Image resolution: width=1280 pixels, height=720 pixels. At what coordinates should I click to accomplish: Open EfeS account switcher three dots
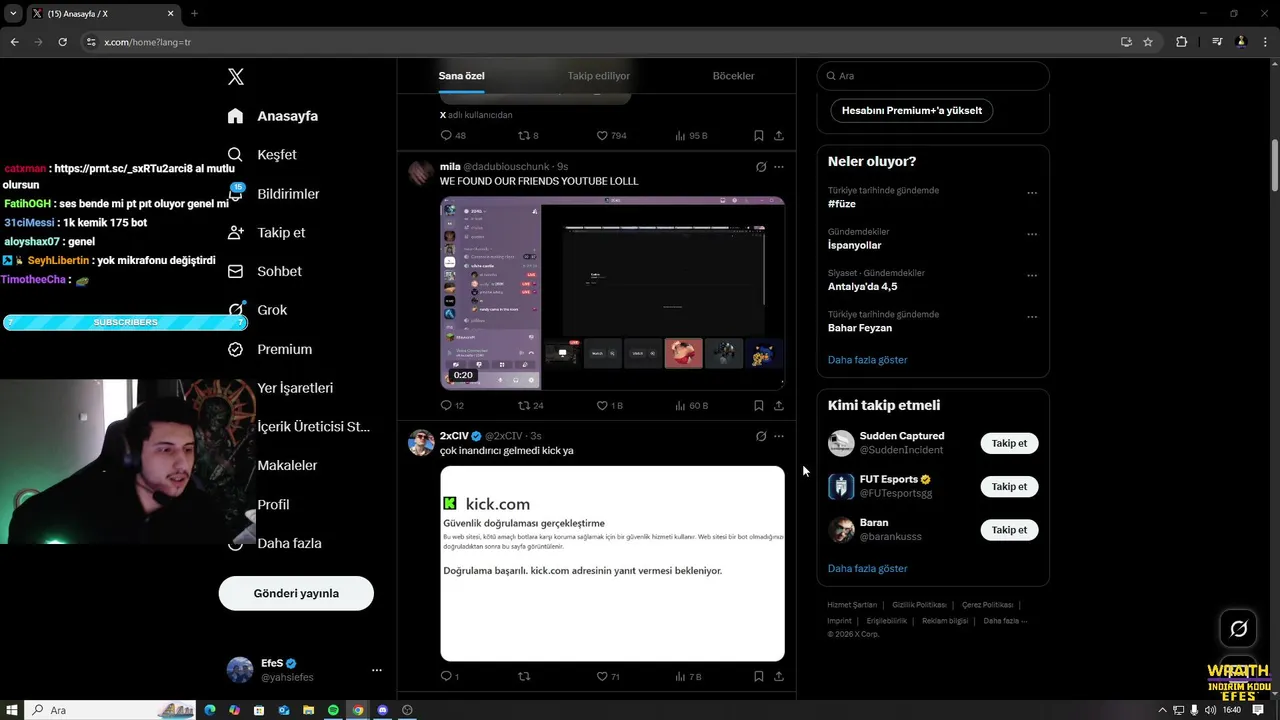(x=377, y=670)
